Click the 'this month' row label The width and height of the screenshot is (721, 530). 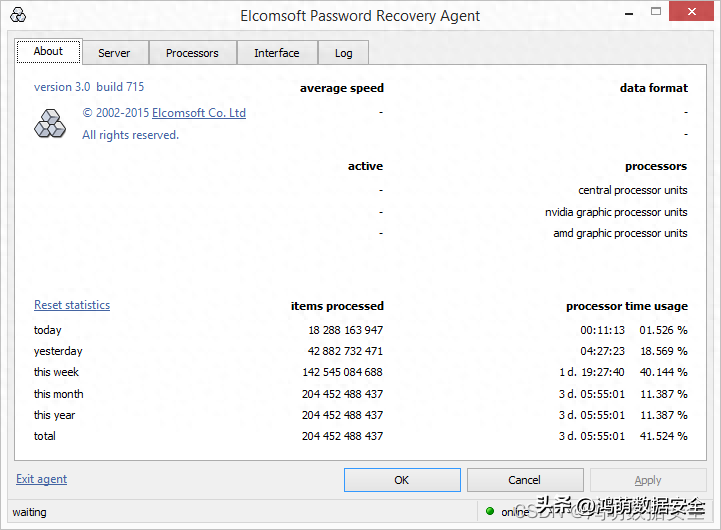pyautogui.click(x=58, y=394)
